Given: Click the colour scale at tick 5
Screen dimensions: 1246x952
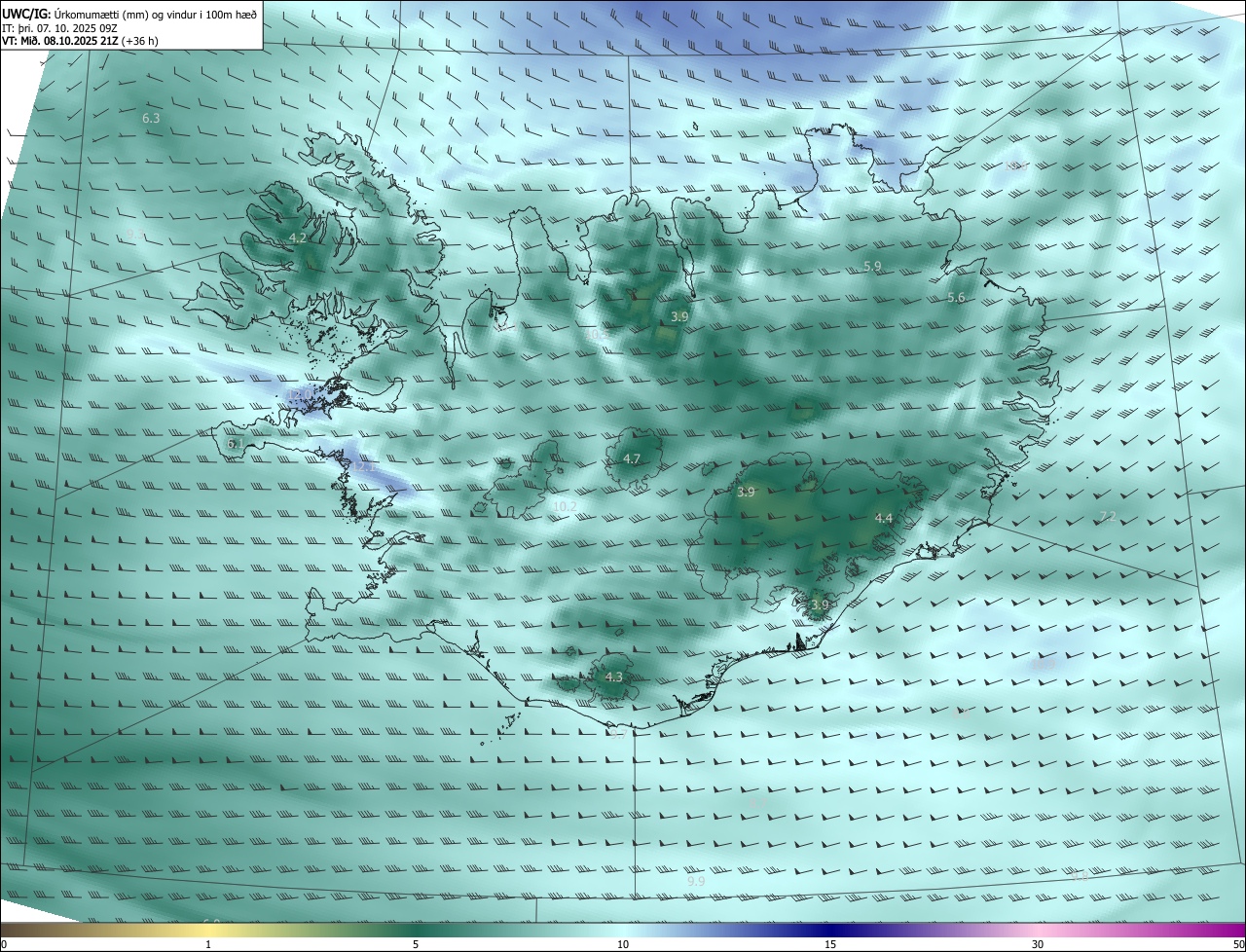Looking at the screenshot, I should 416,944.
